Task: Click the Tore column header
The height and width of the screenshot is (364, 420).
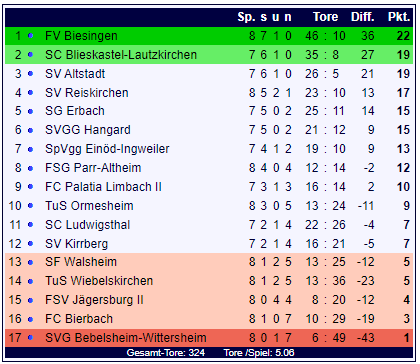Action: pos(325,17)
